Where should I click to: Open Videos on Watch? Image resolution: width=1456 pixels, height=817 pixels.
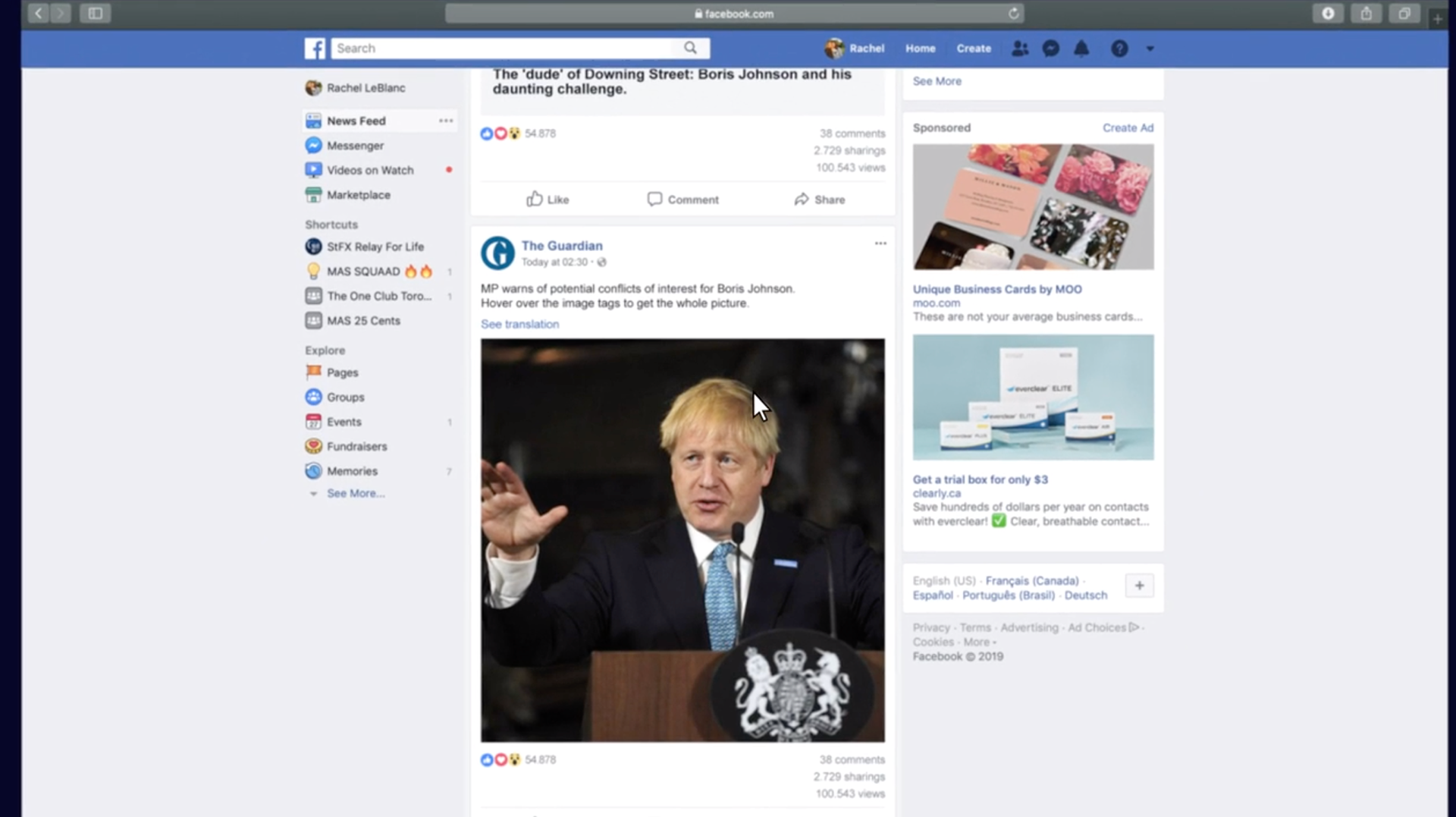(x=360, y=170)
